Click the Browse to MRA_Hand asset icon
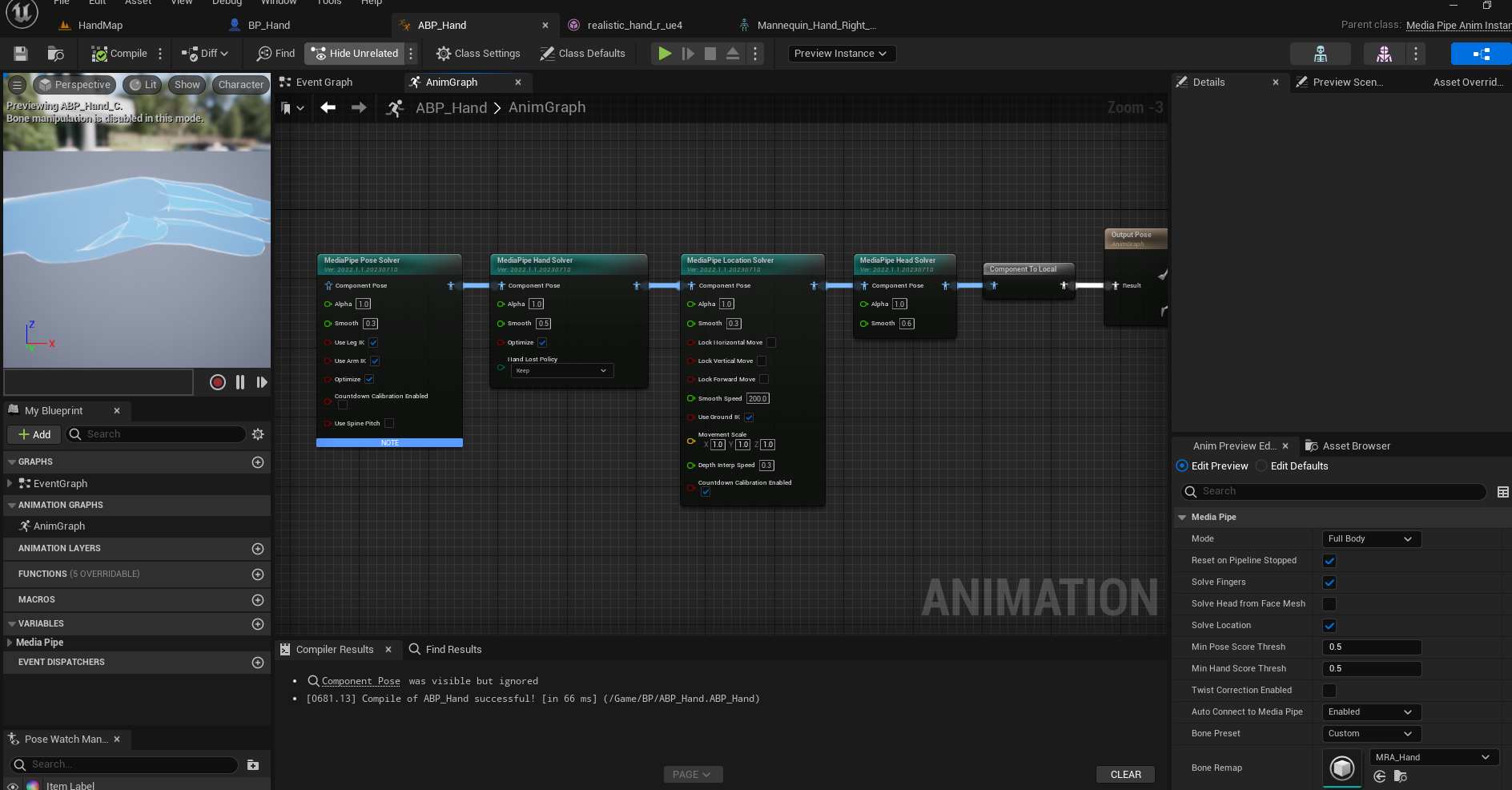Viewport: 1512px width, 790px height. tap(1400, 776)
